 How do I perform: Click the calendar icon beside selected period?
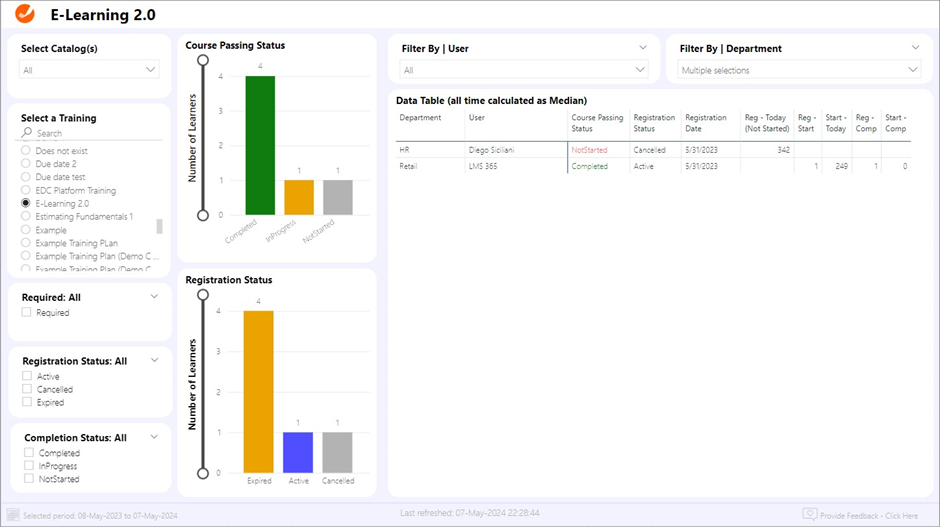13,515
